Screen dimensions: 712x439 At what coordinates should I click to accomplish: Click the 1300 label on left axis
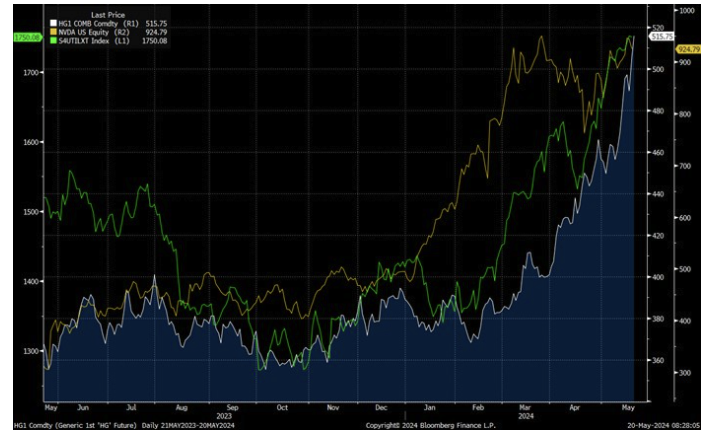(x=30, y=351)
